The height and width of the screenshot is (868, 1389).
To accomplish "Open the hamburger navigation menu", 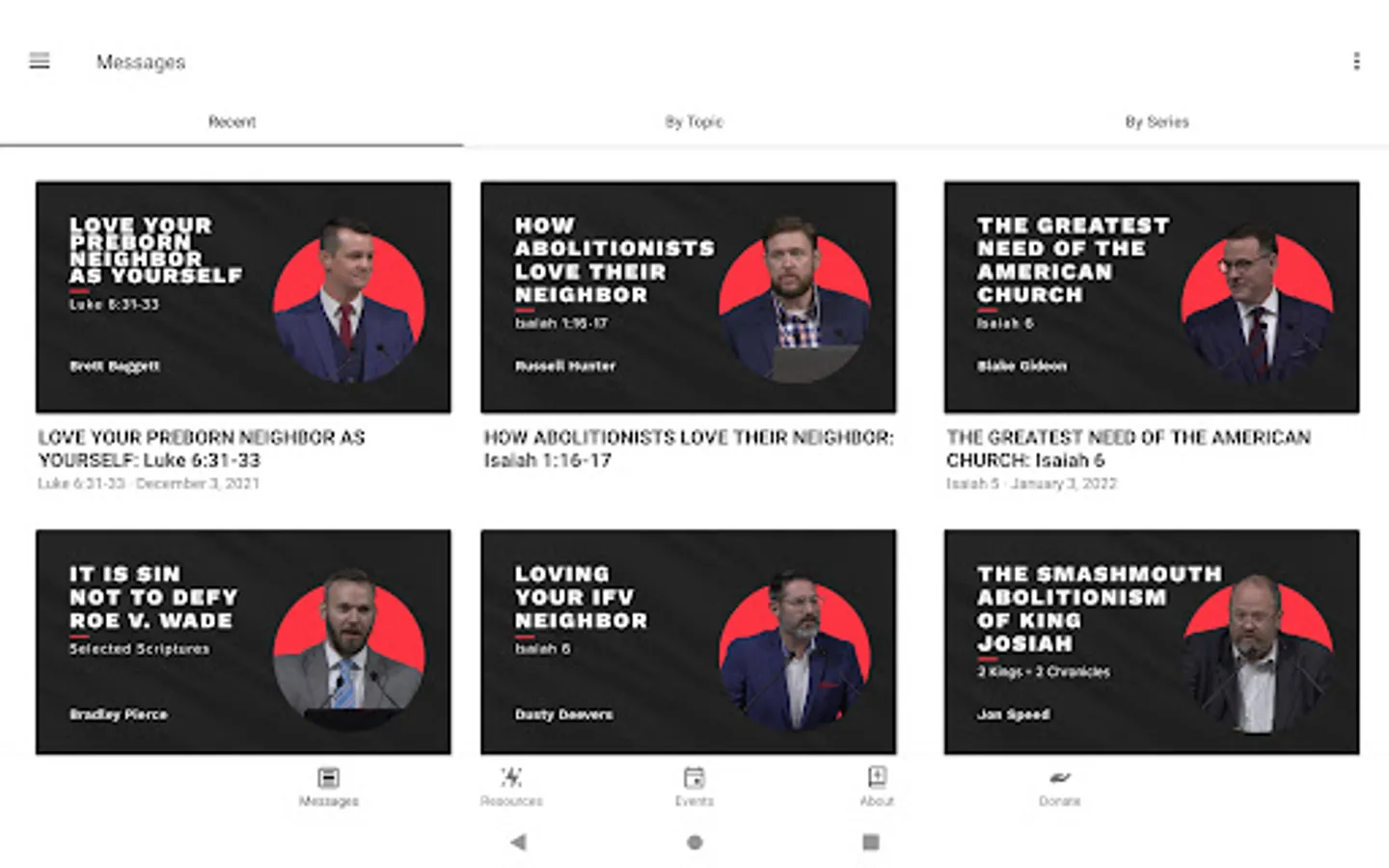I will coord(40,61).
